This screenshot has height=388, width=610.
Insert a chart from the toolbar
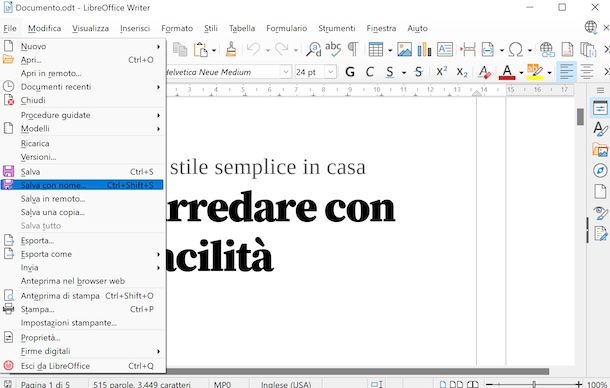point(424,49)
